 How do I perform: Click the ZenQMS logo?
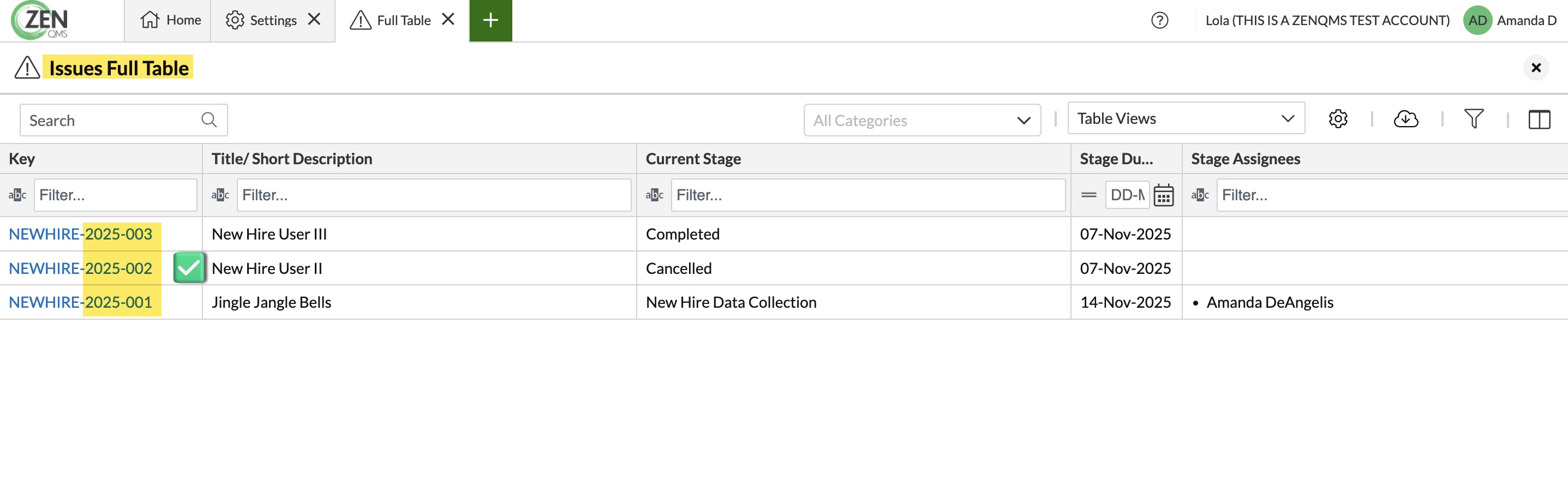tap(40, 20)
